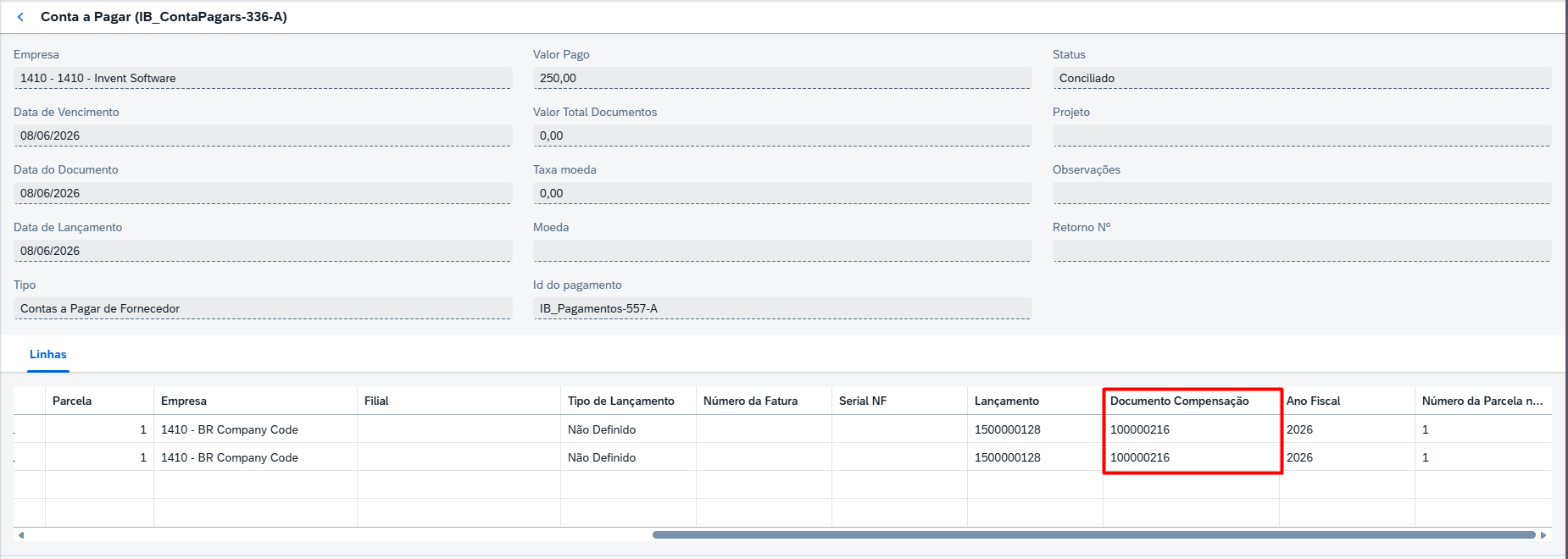This screenshot has width=1568, height=559.
Task: Go back using the back arrow
Action: [20, 17]
